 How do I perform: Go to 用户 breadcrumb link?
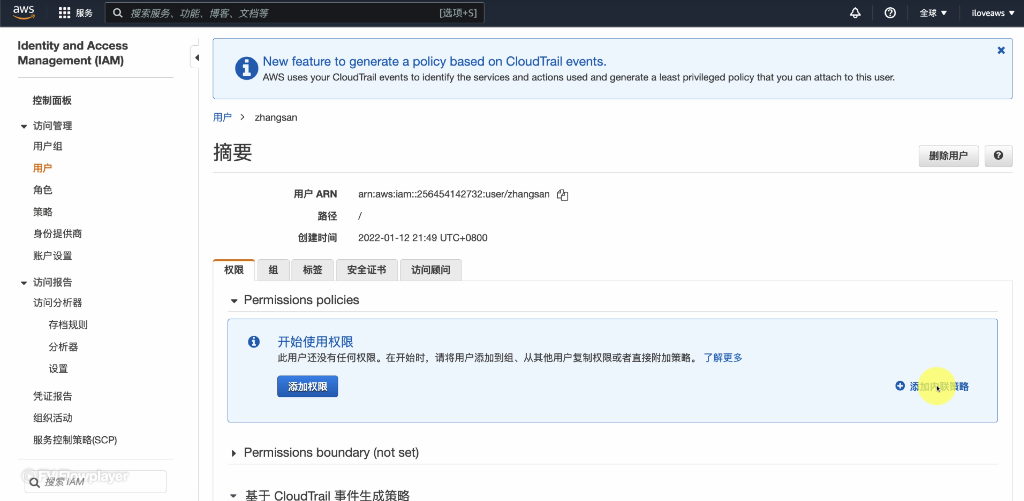coord(222,118)
